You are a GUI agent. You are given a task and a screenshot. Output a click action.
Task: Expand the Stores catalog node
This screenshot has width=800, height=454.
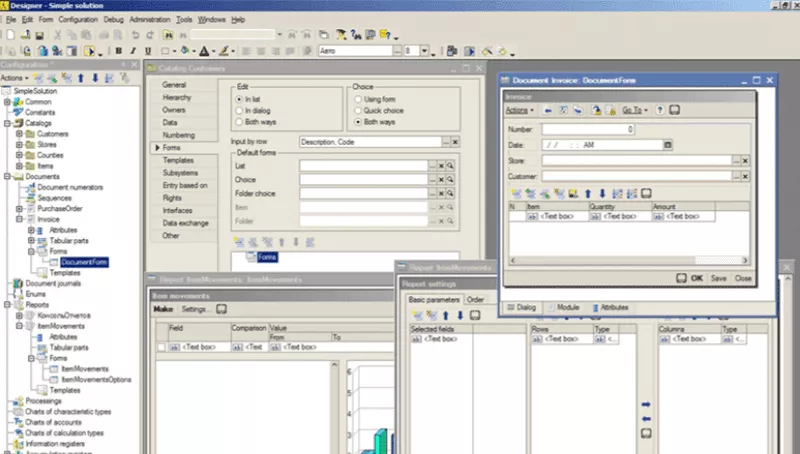pyautogui.click(x=19, y=145)
